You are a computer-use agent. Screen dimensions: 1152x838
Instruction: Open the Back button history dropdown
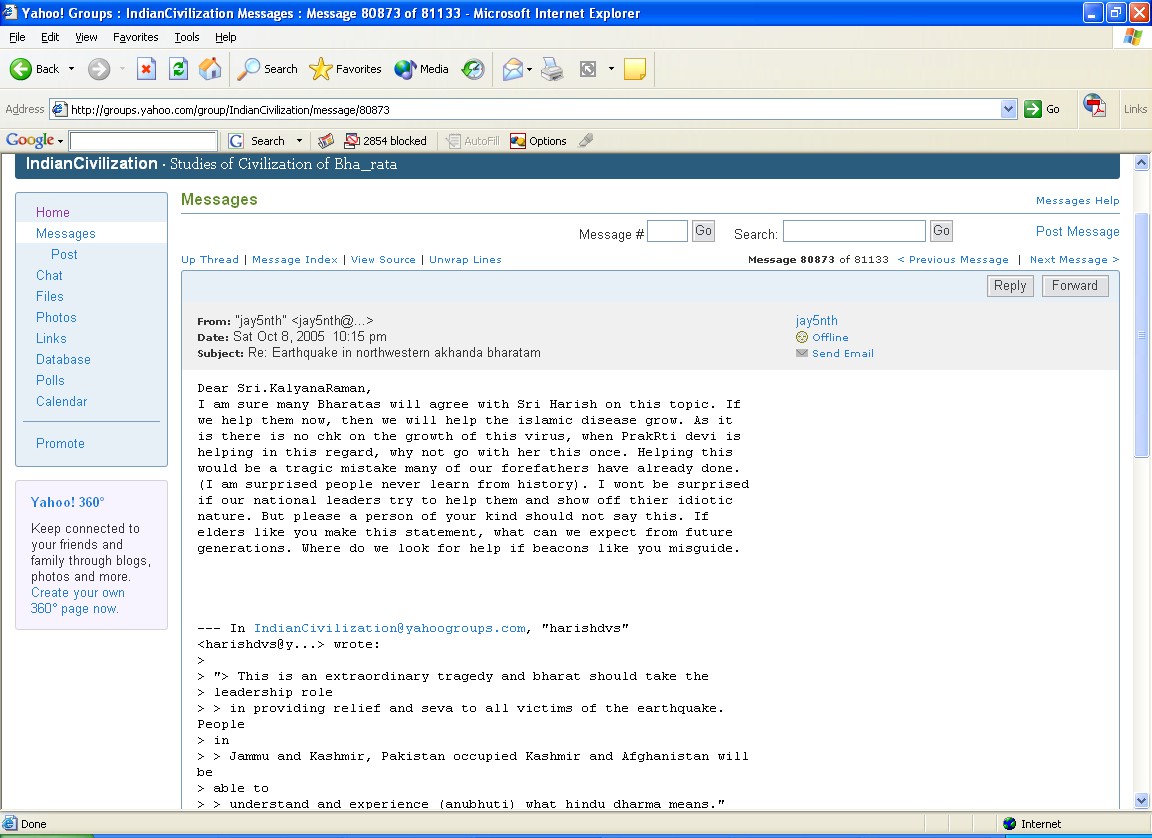point(71,69)
